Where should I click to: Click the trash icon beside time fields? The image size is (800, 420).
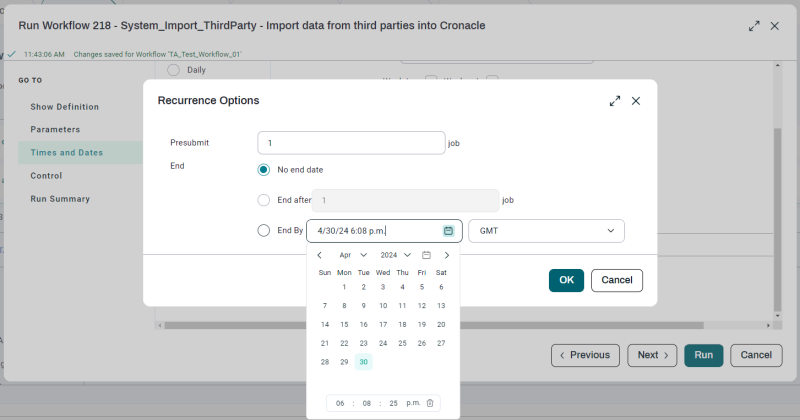(430, 403)
